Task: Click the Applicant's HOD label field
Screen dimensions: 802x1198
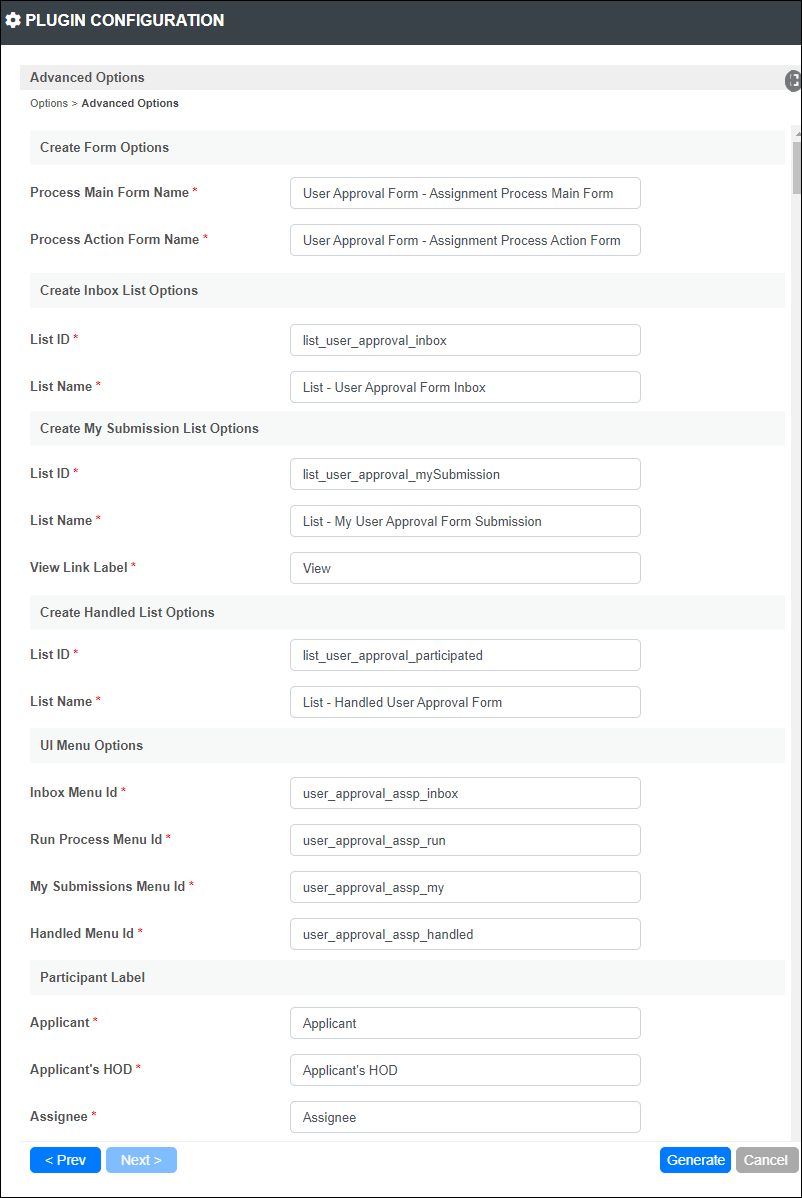Action: point(465,1070)
